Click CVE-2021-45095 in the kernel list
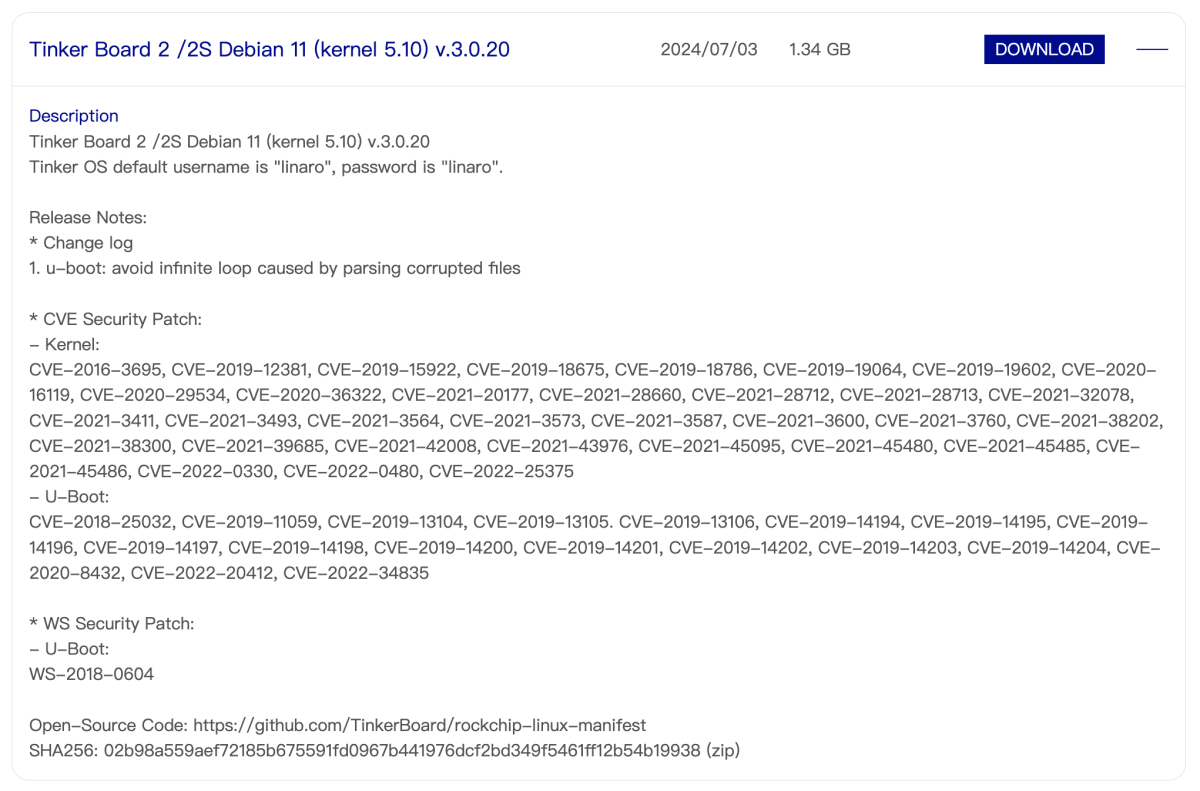The width and height of the screenshot is (1200, 791). pyautogui.click(x=711, y=446)
